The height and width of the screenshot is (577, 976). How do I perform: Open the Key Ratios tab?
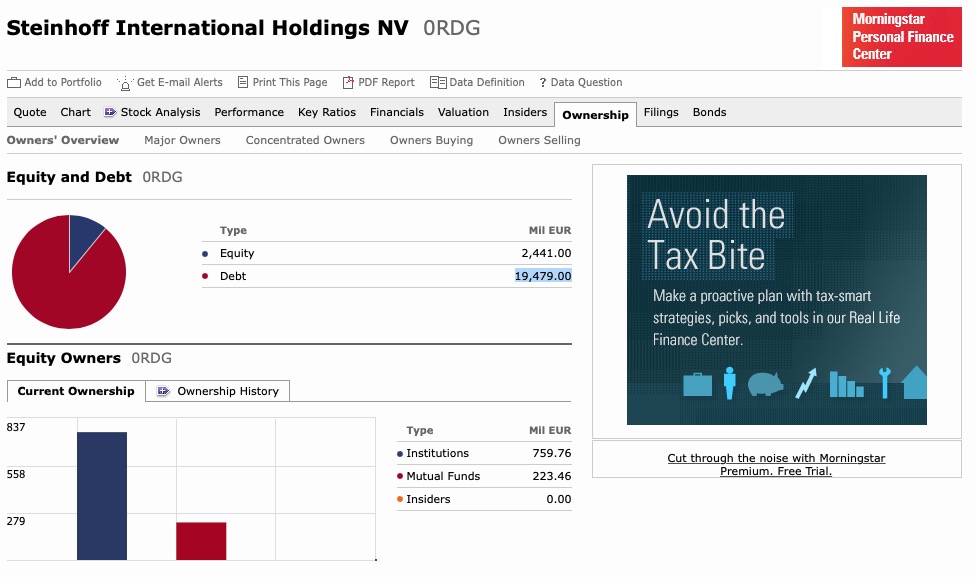click(x=326, y=112)
